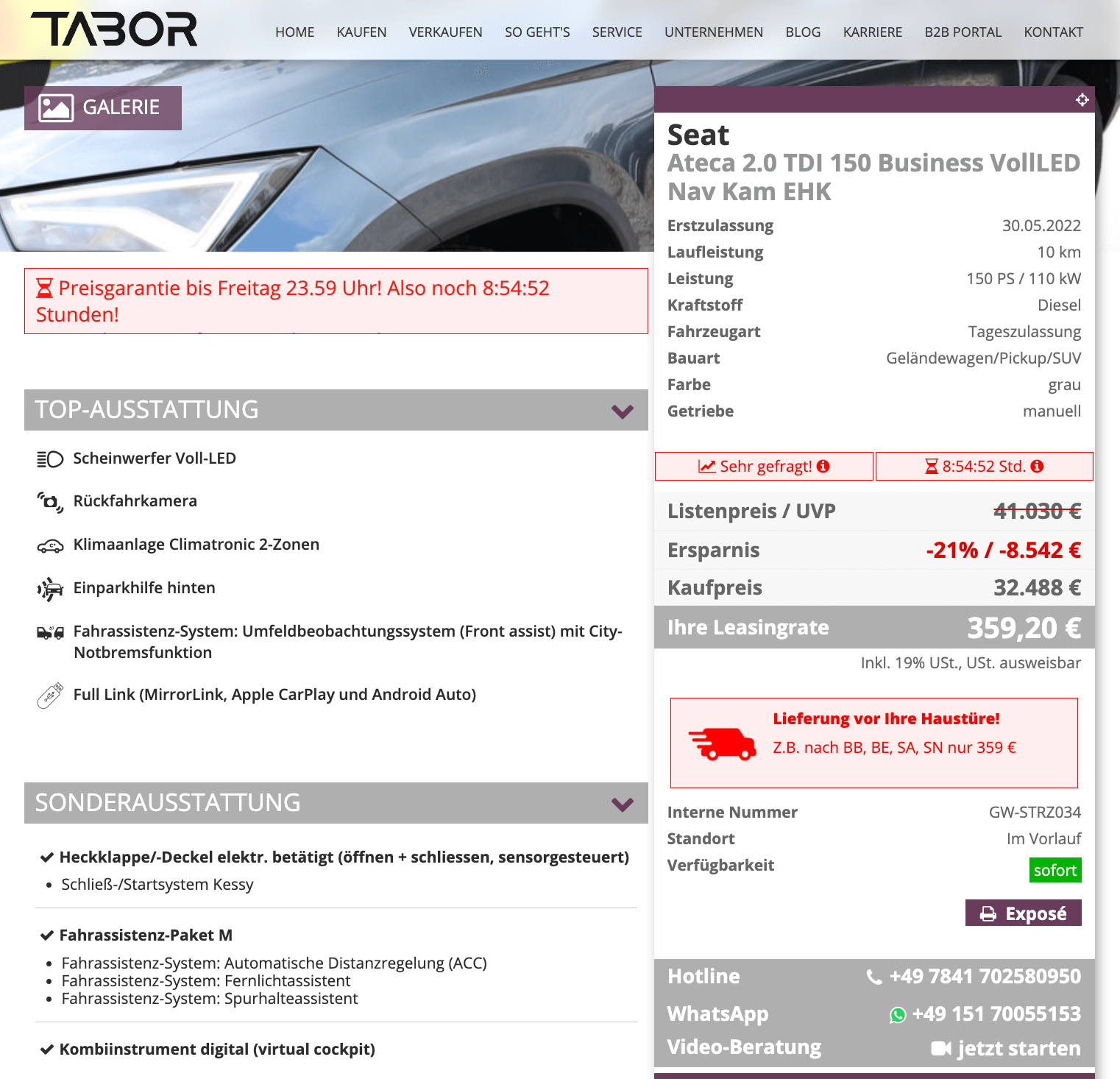Open the UNTERNEHMEN menu item

(714, 32)
